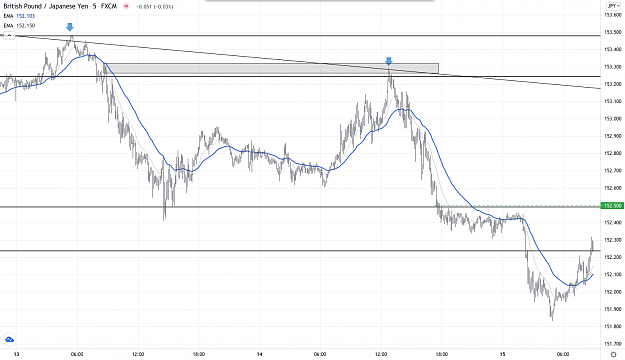Click the pink market status indicator
625x360 pixels.
(126, 6)
